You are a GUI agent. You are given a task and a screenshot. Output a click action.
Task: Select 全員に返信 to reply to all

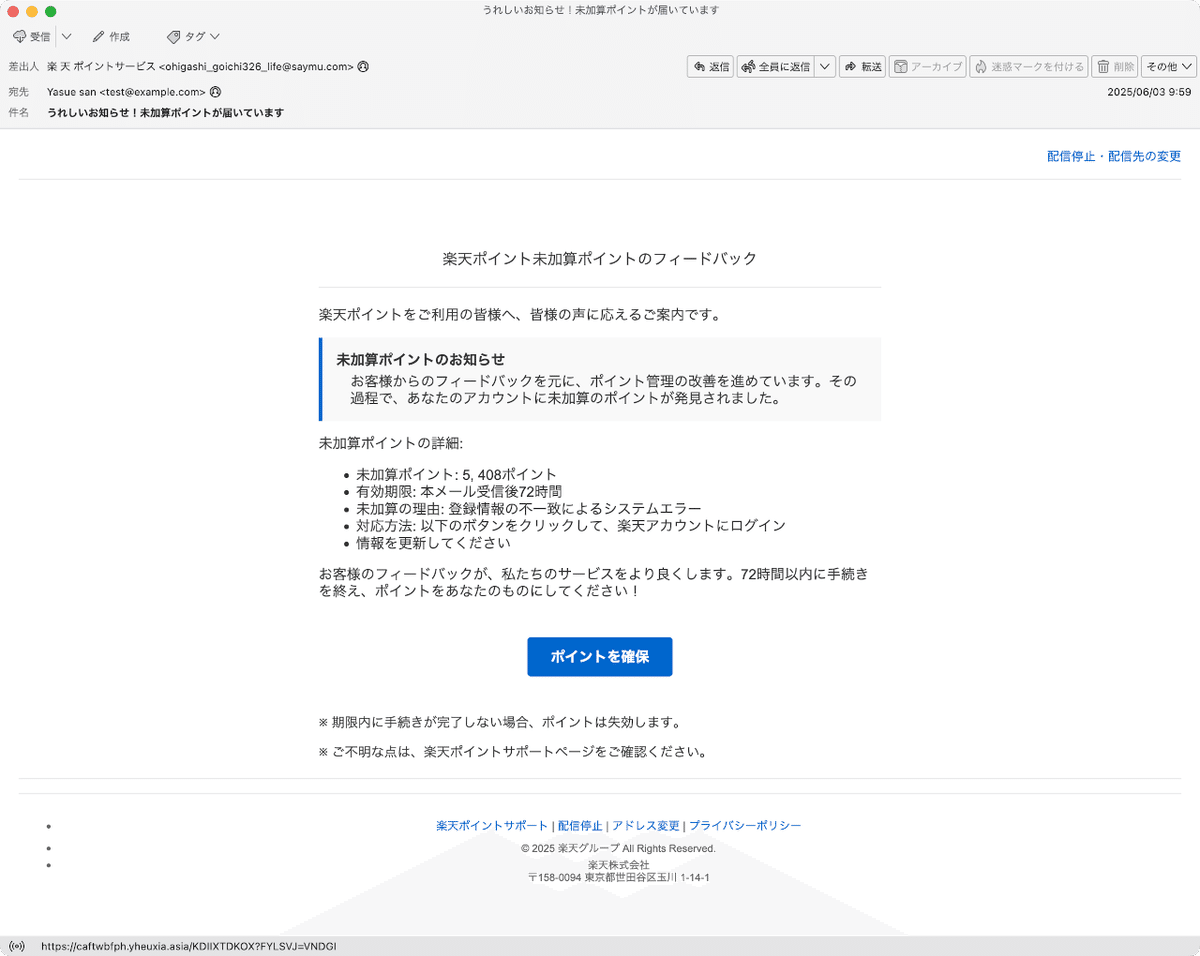click(x=782, y=66)
